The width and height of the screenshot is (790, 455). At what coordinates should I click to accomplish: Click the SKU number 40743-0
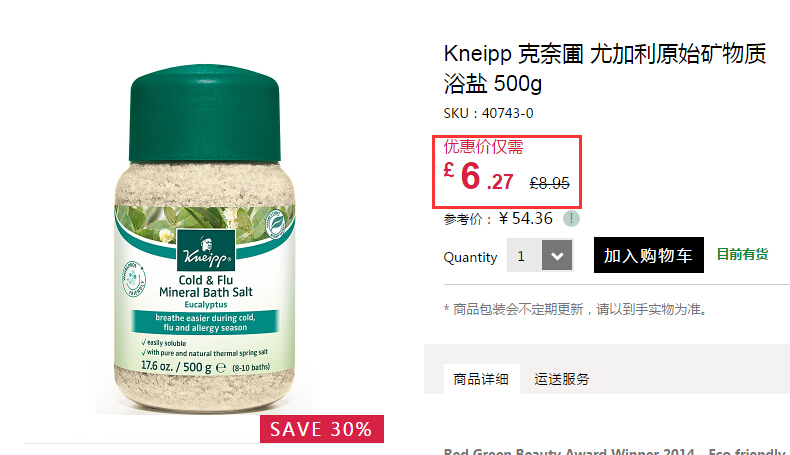coord(507,113)
